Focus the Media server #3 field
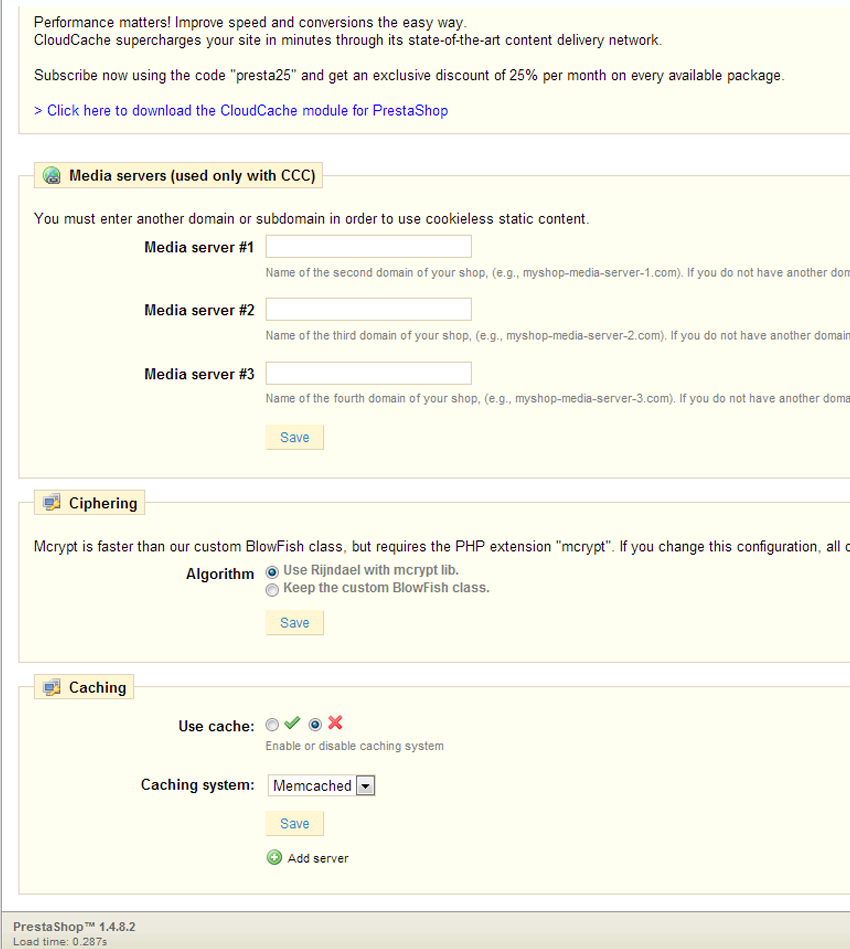 point(369,373)
